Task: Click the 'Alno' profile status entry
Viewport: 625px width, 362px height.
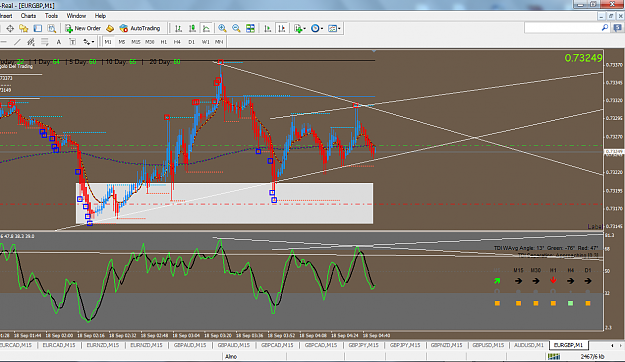Action: point(231,356)
